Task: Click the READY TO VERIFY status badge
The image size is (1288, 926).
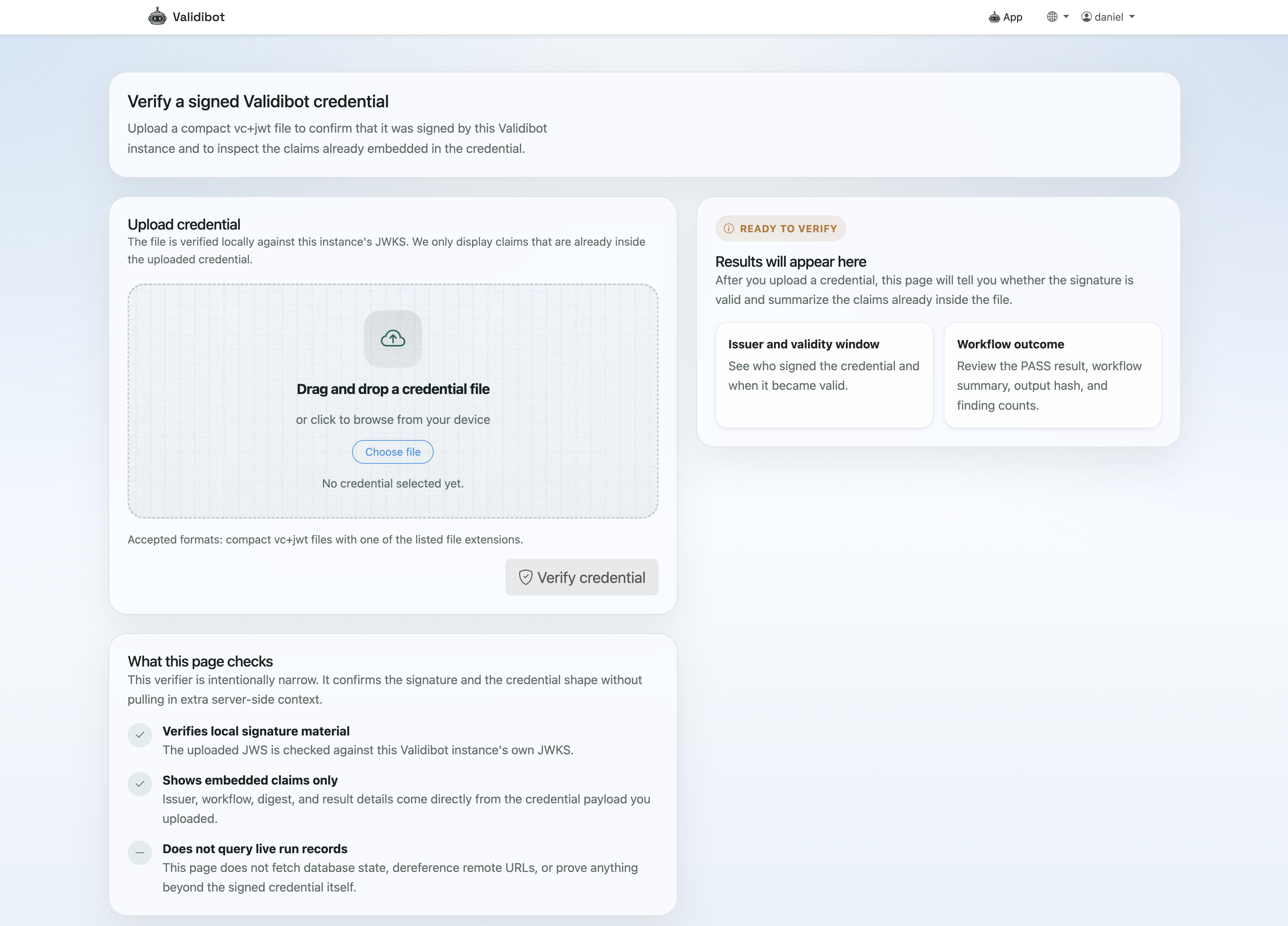Action: [780, 228]
